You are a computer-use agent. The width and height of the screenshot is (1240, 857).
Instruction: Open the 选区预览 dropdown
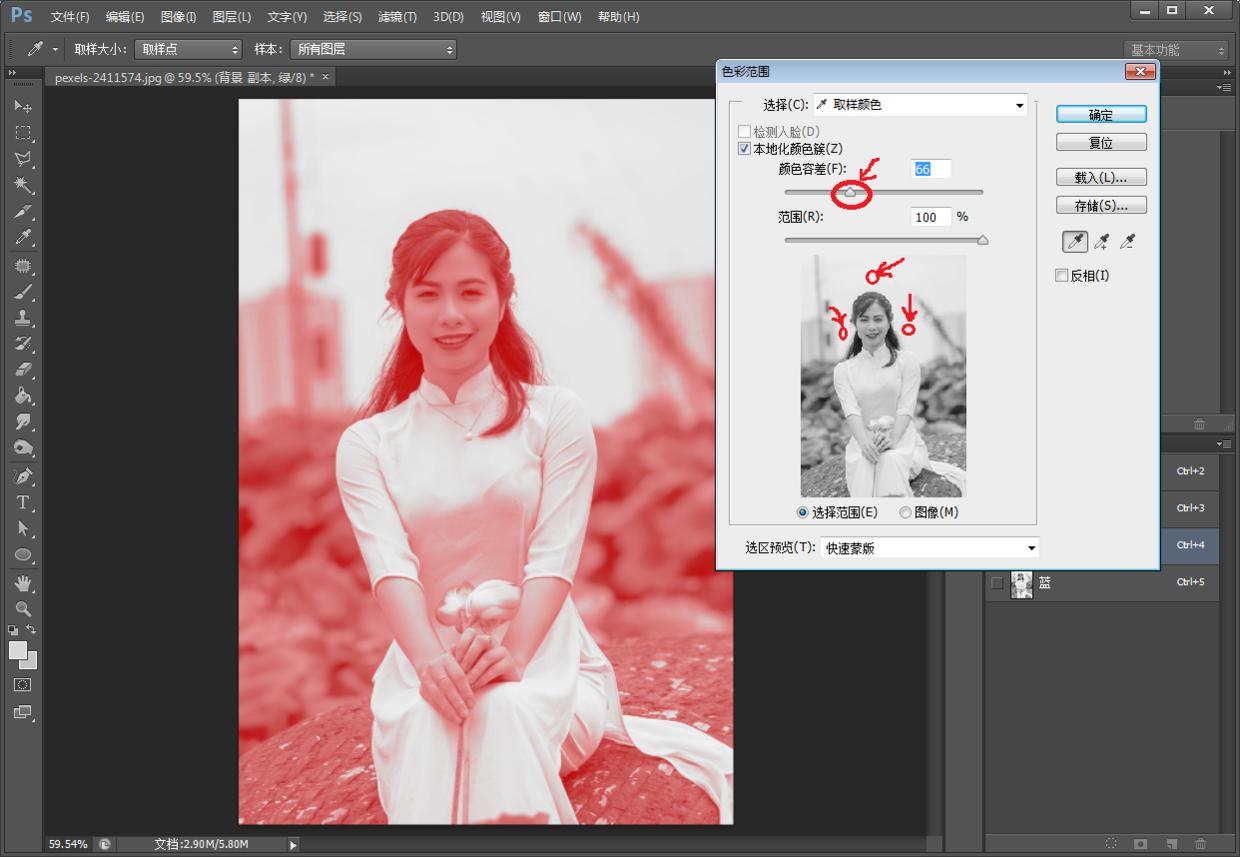coord(929,548)
